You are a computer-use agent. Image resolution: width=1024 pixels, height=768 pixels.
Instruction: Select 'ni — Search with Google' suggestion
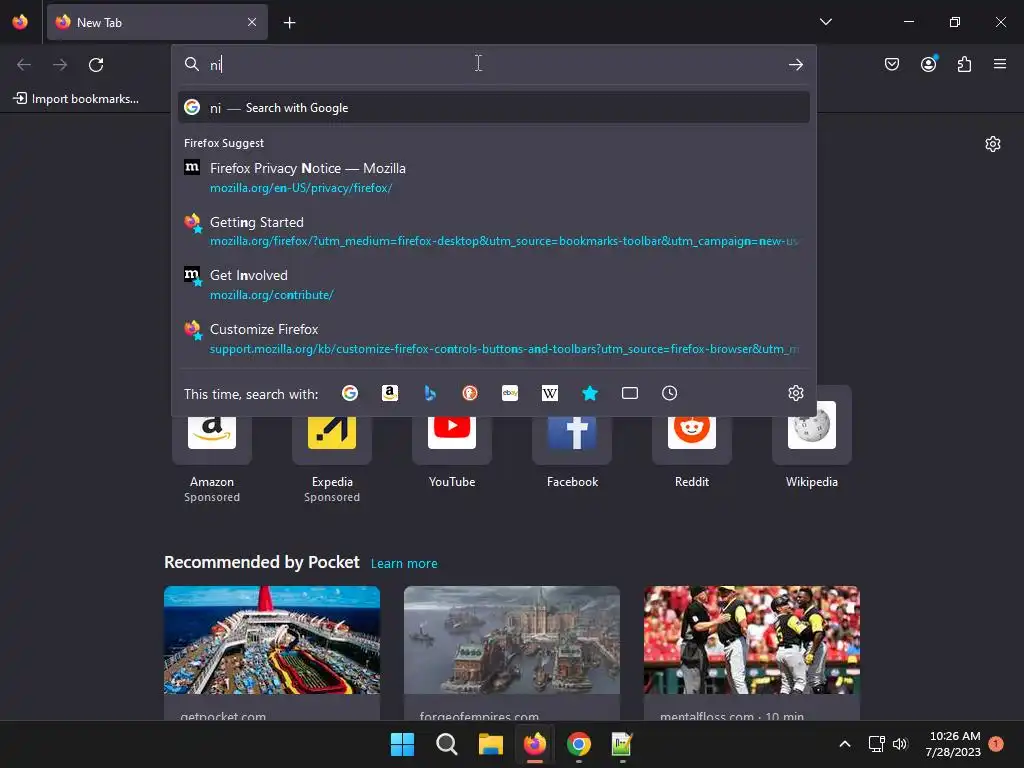(x=494, y=107)
